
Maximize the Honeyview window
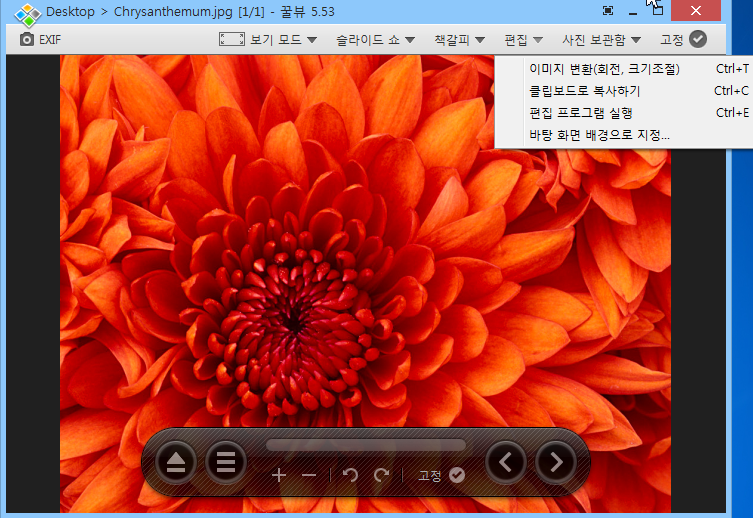(657, 11)
